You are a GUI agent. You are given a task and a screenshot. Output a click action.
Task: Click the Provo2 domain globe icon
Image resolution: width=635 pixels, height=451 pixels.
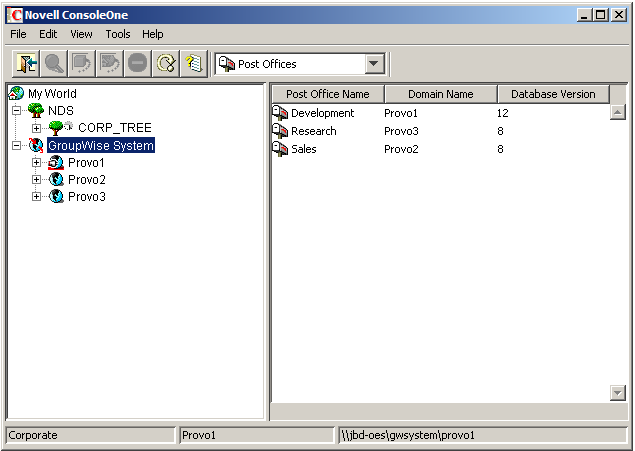pyautogui.click(x=56, y=179)
